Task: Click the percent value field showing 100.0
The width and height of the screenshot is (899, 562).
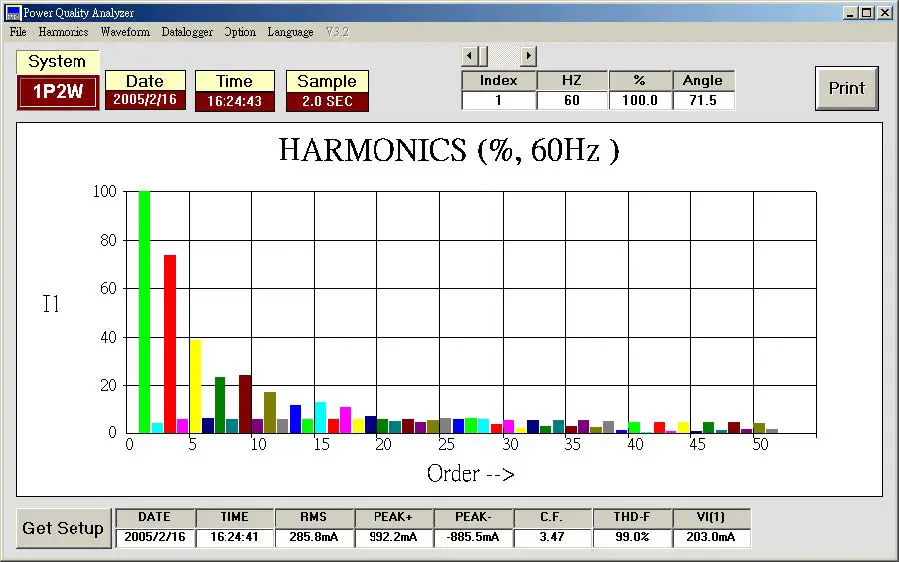Action: pyautogui.click(x=640, y=100)
